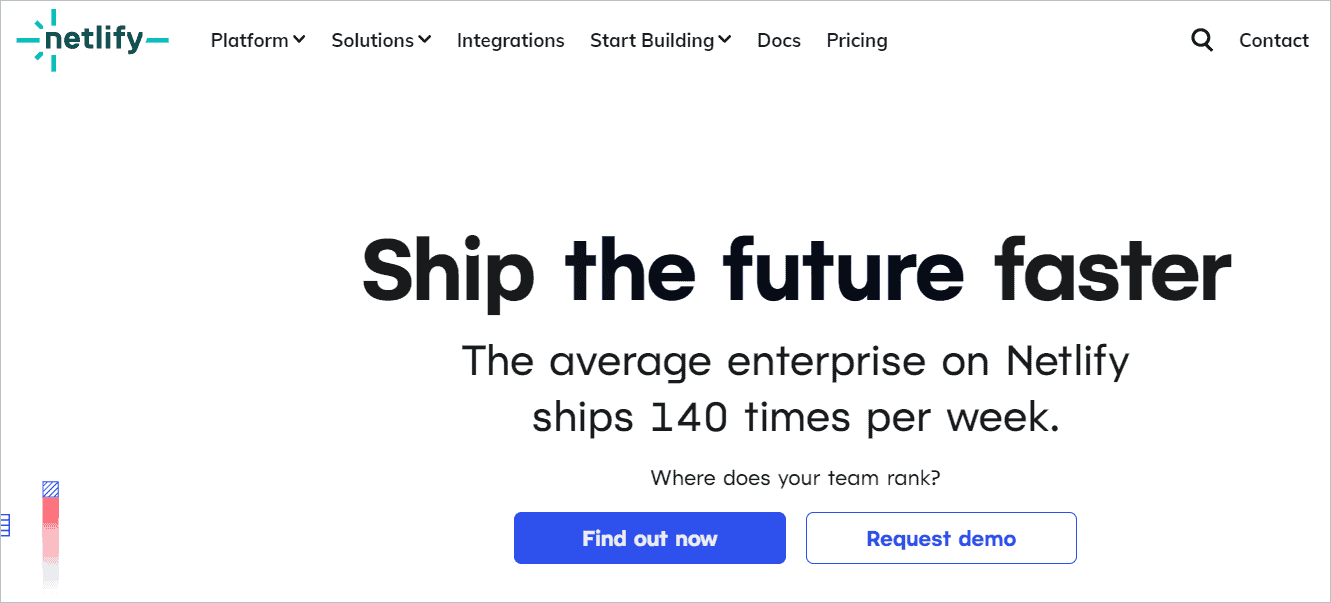Click the "Request demo" button
This screenshot has width=1331, height=603.
[940, 537]
